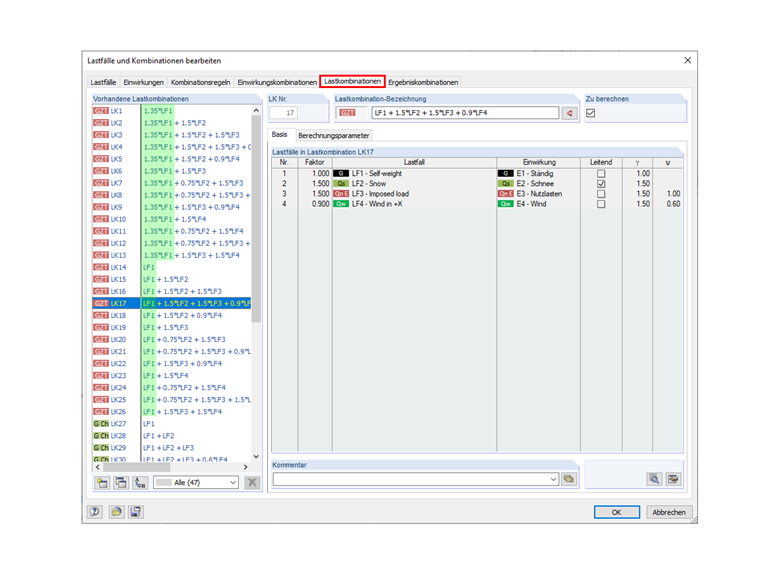This screenshot has height=570, width=760.
Task: Click the picture view icon beside magnifier
Action: pos(673,479)
